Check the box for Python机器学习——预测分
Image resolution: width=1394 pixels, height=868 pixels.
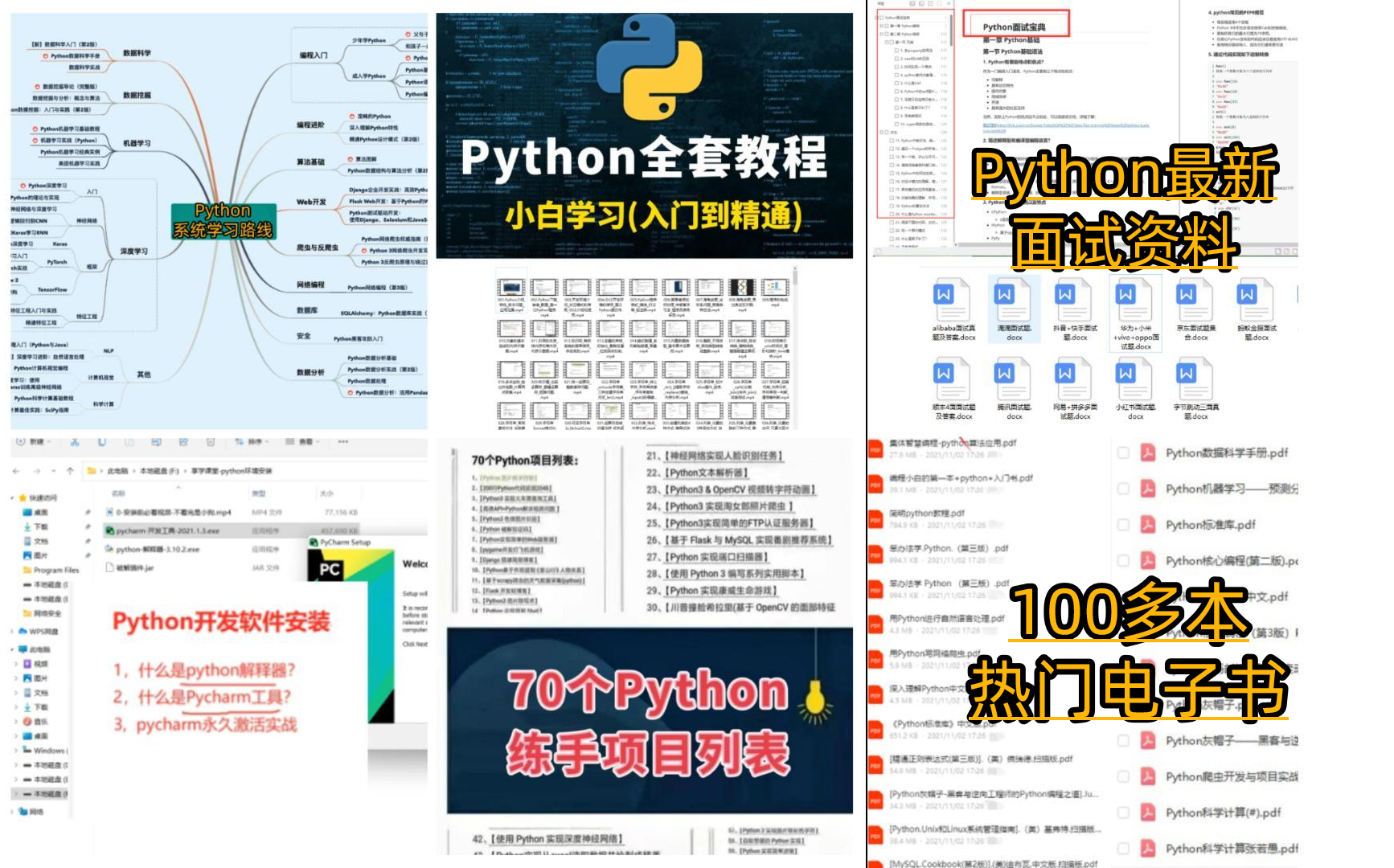coord(1123,489)
